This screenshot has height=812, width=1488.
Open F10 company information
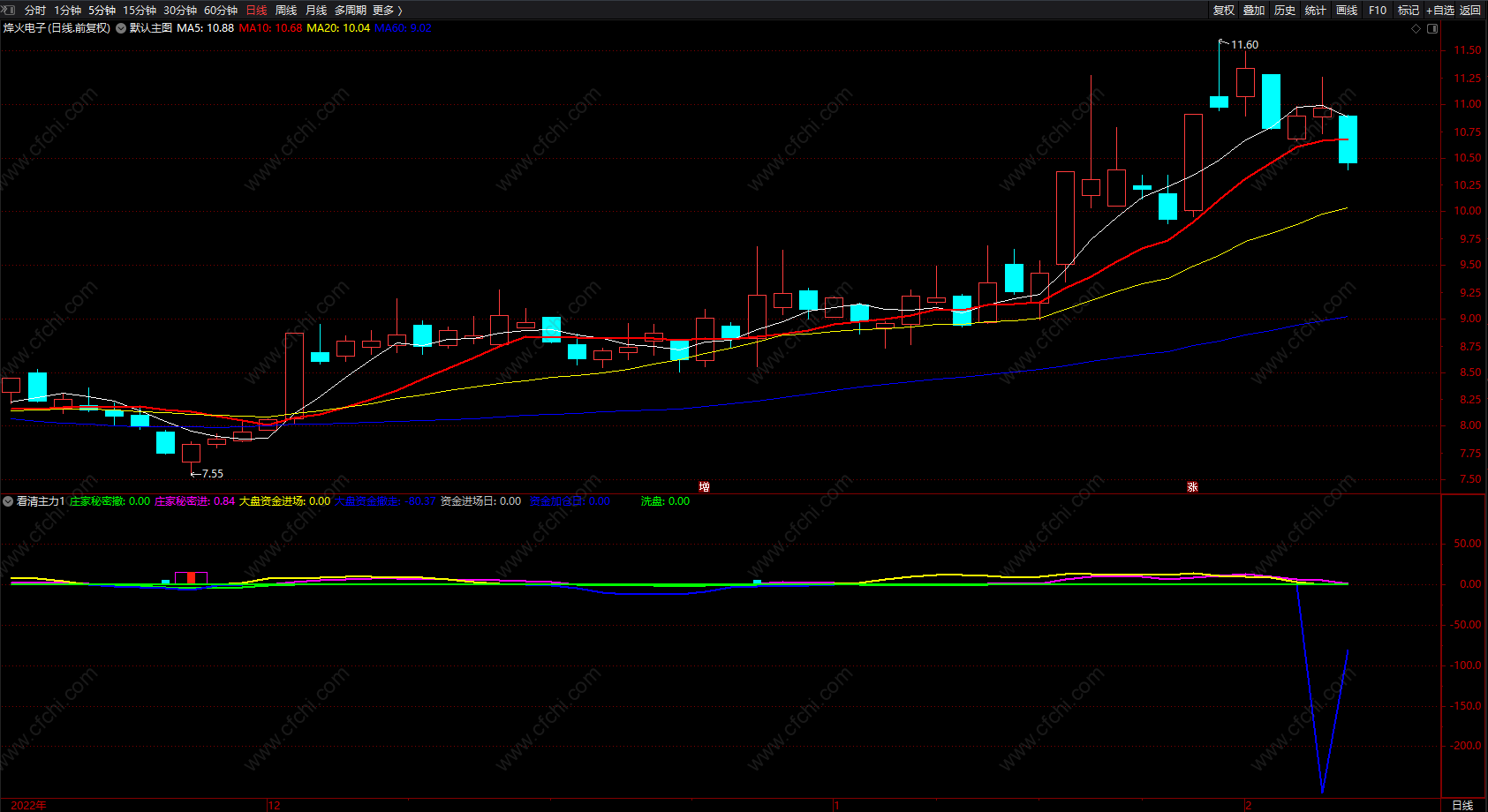1378,11
